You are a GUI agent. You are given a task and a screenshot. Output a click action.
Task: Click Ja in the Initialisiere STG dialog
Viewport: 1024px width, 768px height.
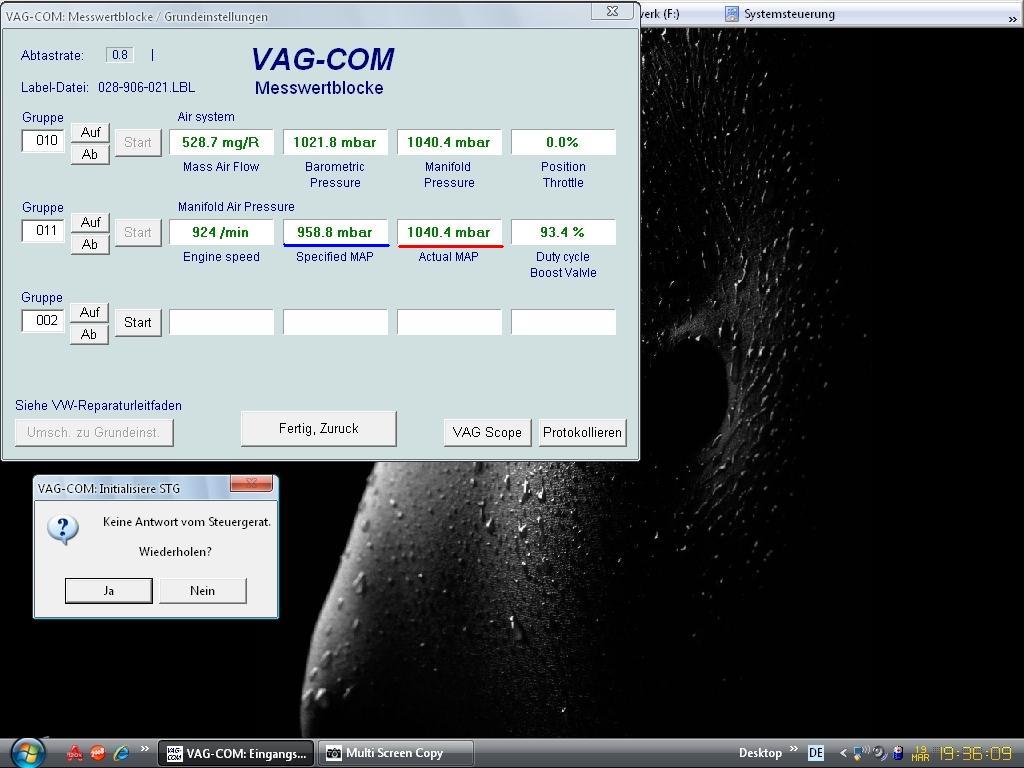click(x=108, y=590)
